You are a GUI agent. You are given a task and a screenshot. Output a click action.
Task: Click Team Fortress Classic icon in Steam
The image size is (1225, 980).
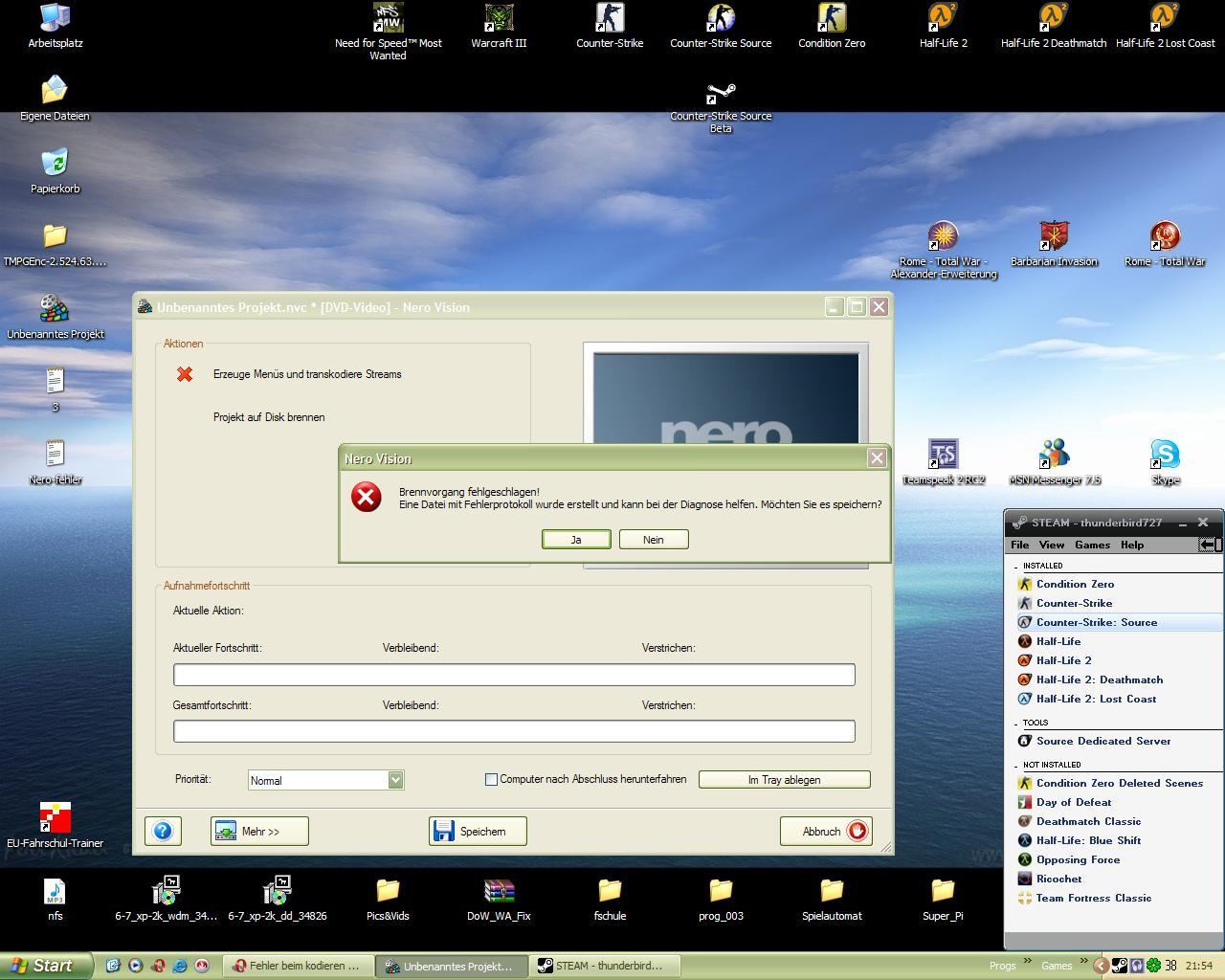[x=1024, y=898]
